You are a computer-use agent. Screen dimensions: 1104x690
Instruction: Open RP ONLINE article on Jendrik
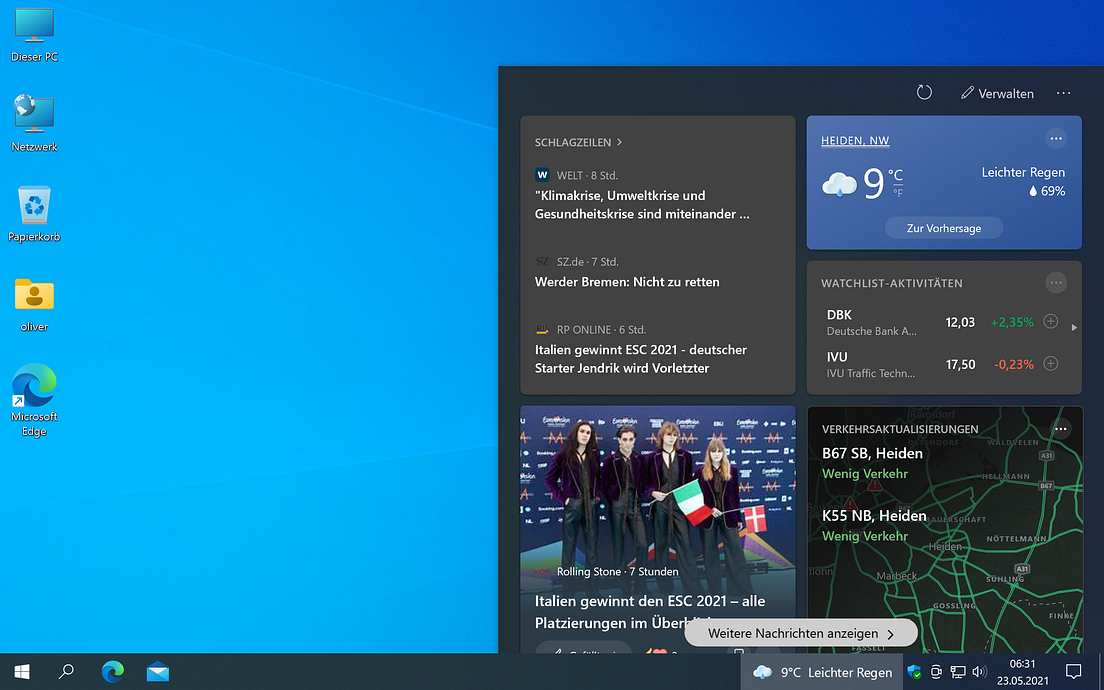pos(640,358)
